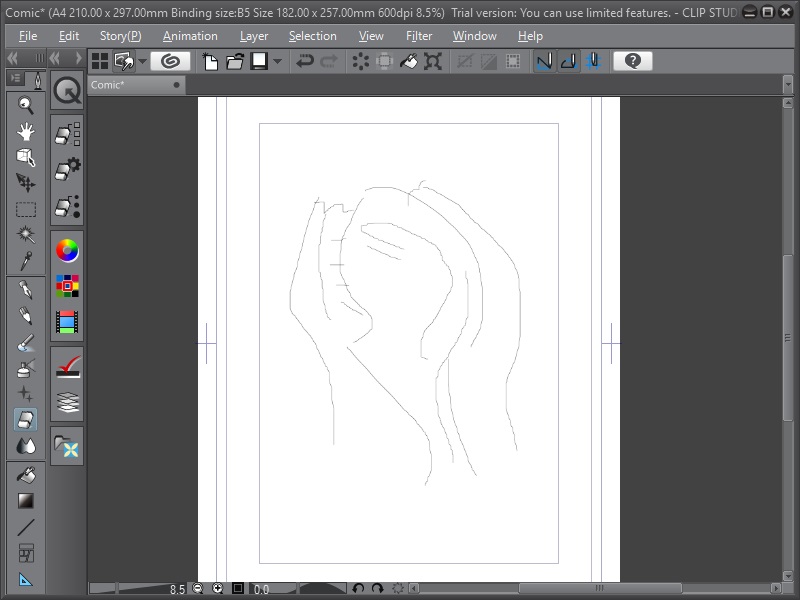This screenshot has width=800, height=600.
Task: Open a file using the folder icon
Action: tap(234, 61)
